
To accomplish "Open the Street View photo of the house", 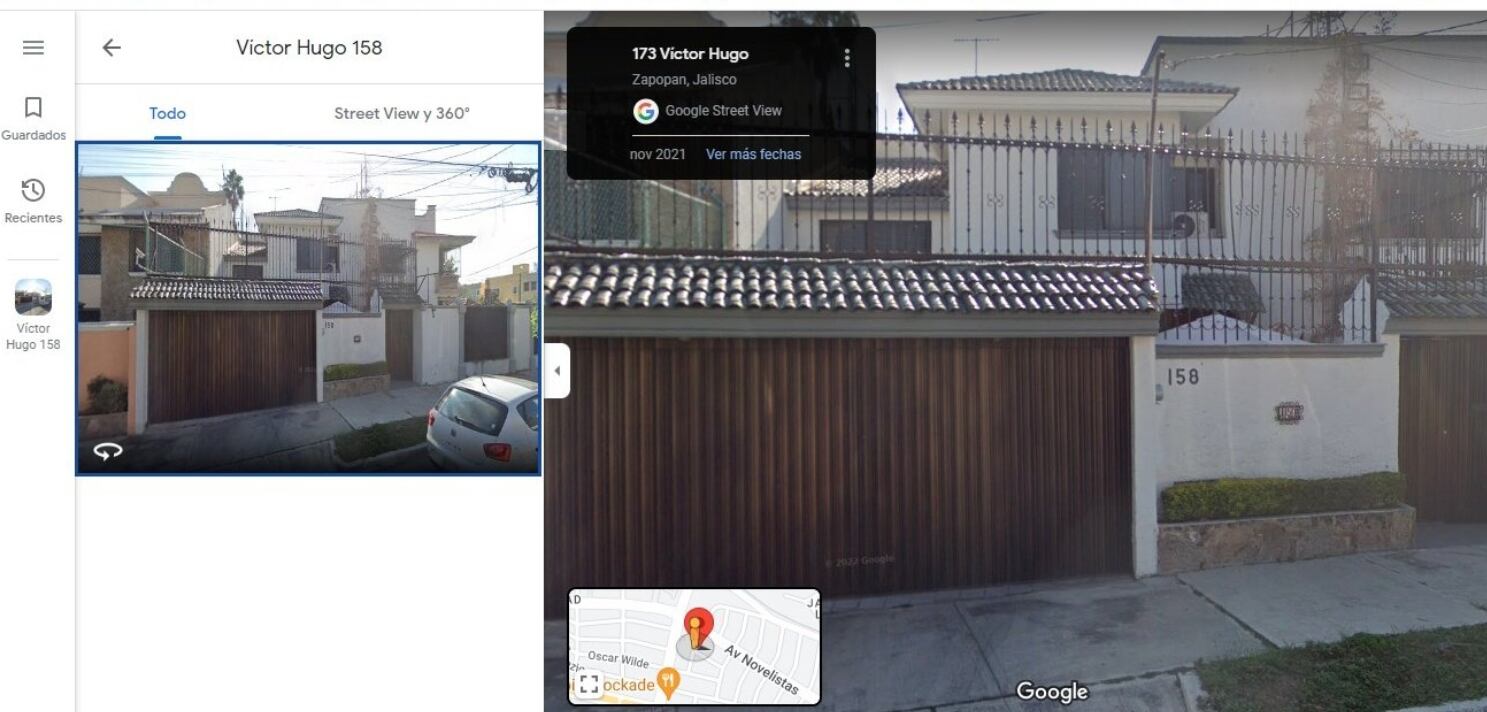I will pyautogui.click(x=308, y=308).
